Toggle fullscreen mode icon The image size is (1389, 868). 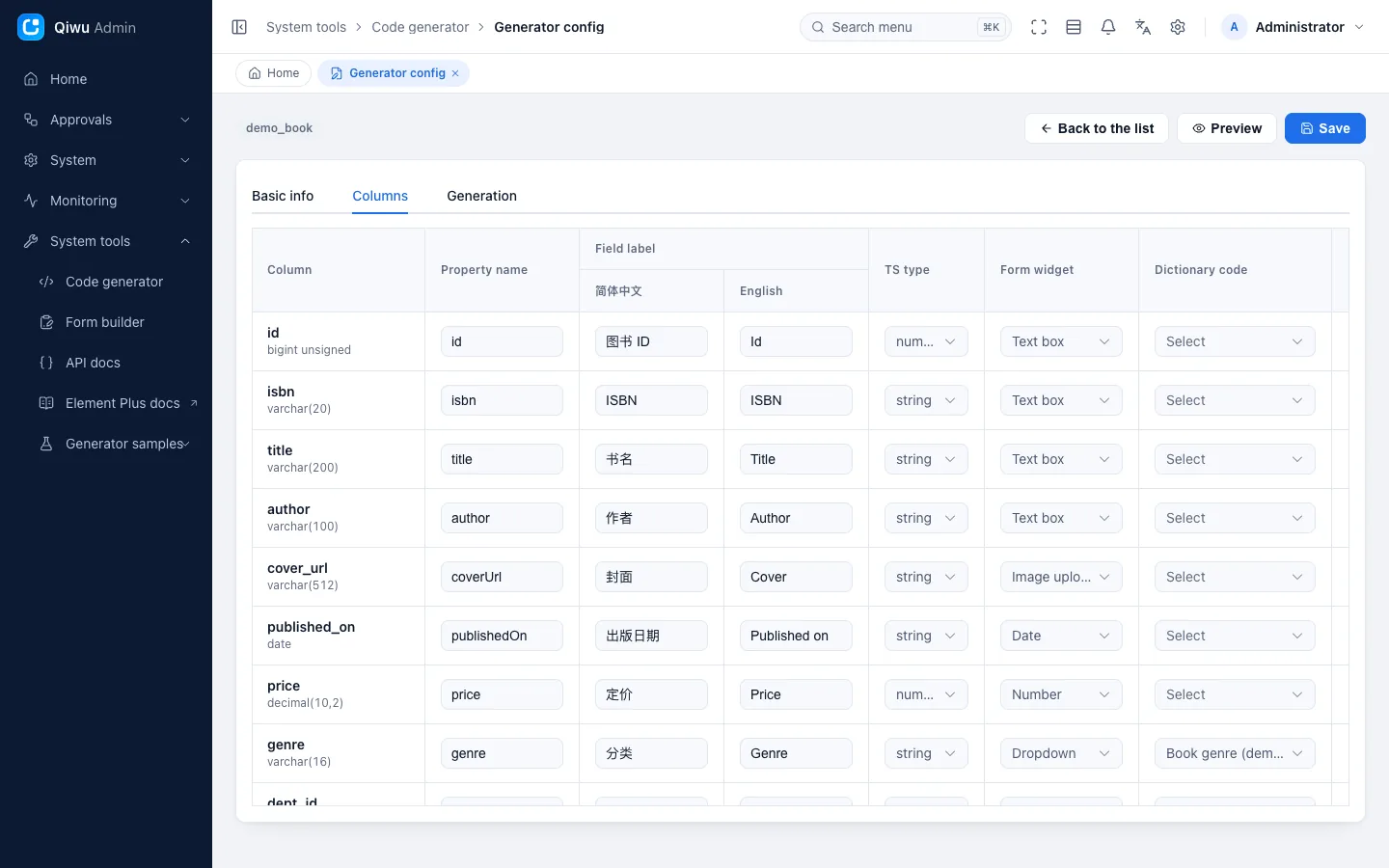1039,27
